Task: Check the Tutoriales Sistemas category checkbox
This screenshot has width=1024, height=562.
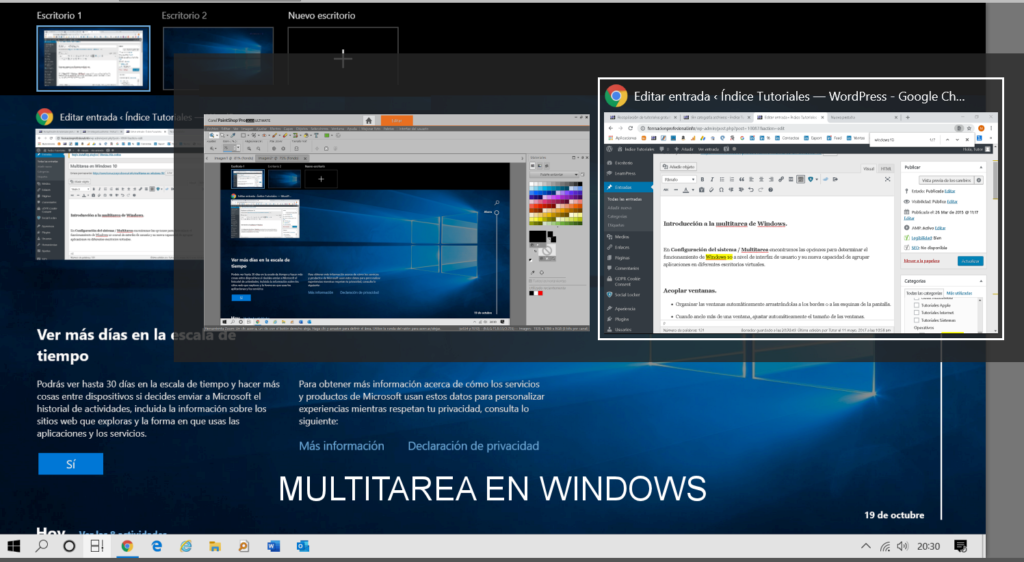Action: coord(917,320)
